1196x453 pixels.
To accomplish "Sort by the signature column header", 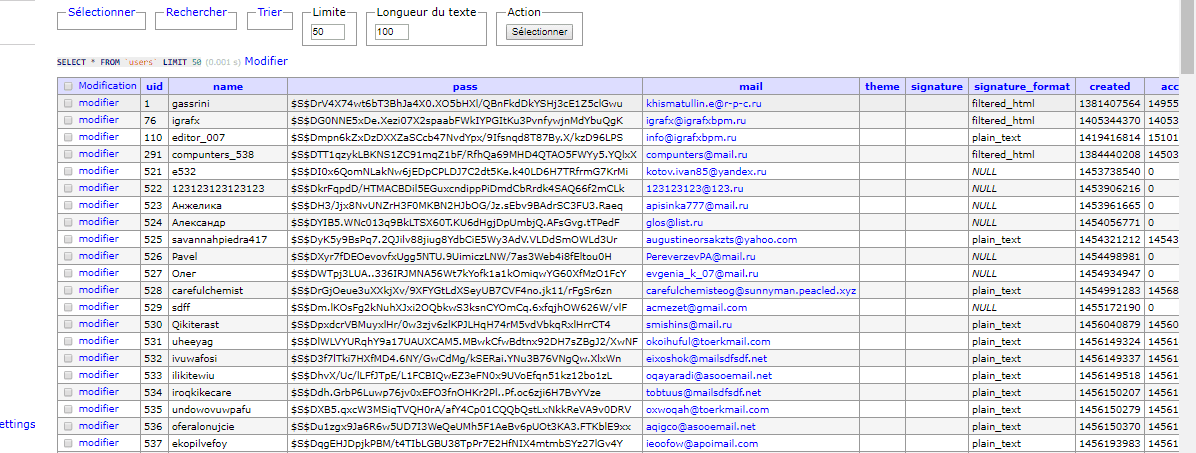I will (x=937, y=86).
